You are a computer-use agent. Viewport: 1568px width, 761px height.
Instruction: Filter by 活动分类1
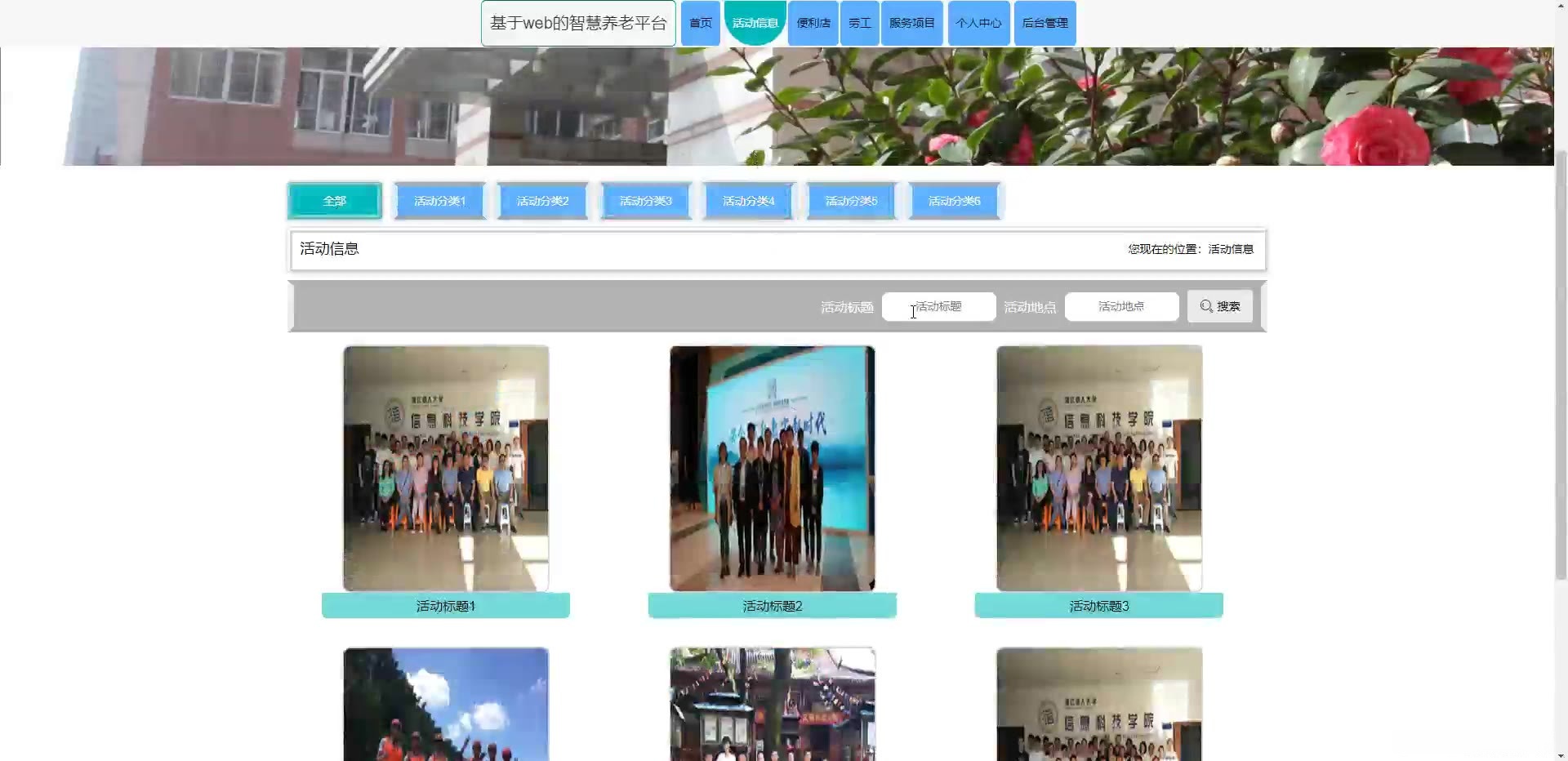(439, 201)
